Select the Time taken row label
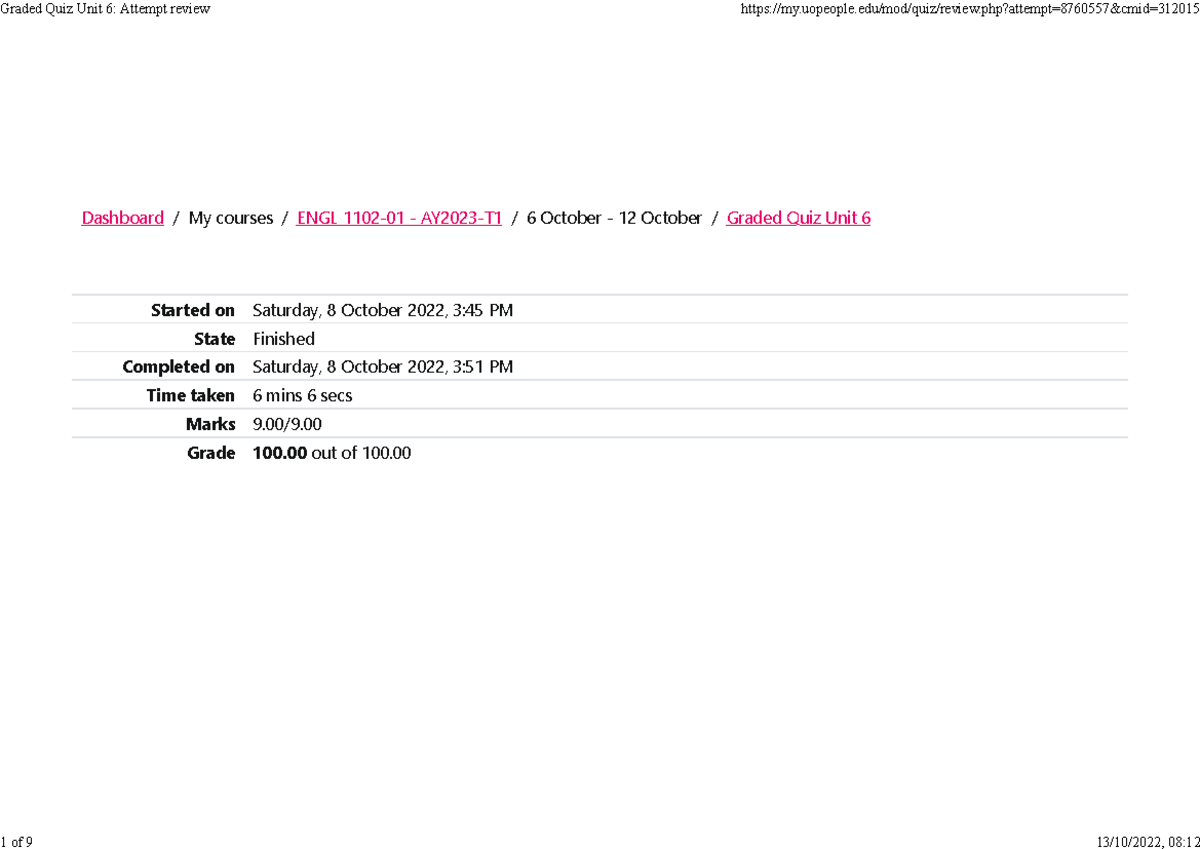The height and width of the screenshot is (849, 1200). point(190,395)
